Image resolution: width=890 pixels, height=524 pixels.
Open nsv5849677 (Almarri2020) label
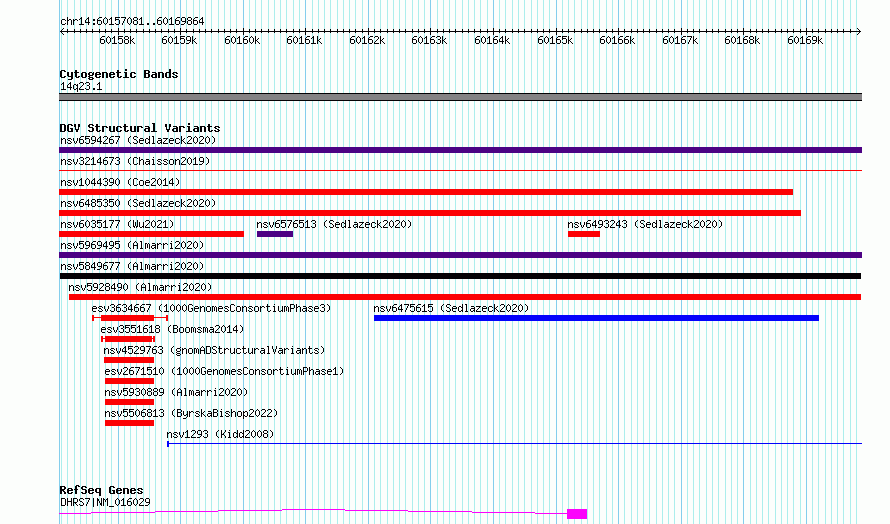point(132,266)
